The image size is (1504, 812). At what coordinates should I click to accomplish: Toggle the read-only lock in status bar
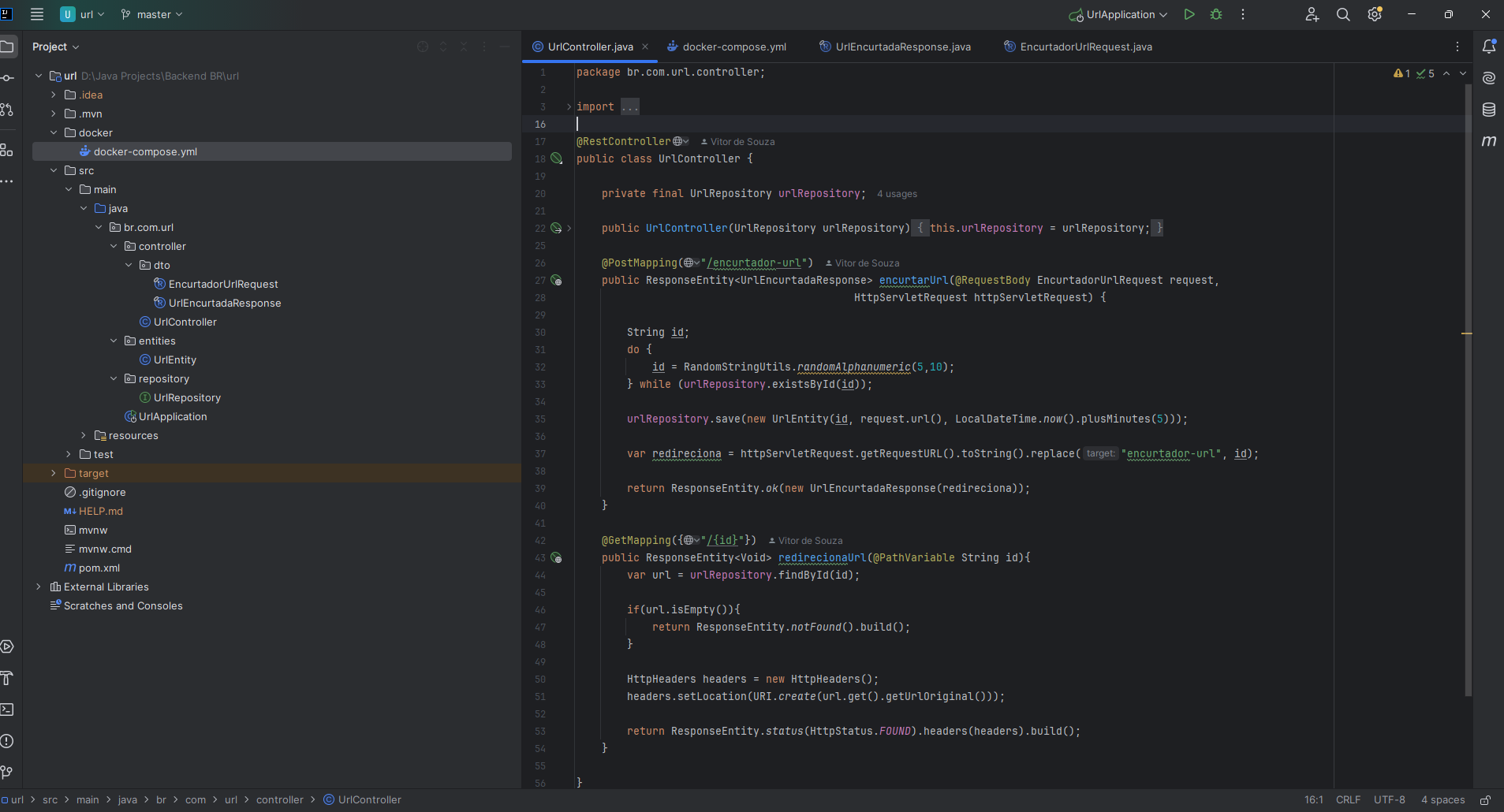[1485, 799]
